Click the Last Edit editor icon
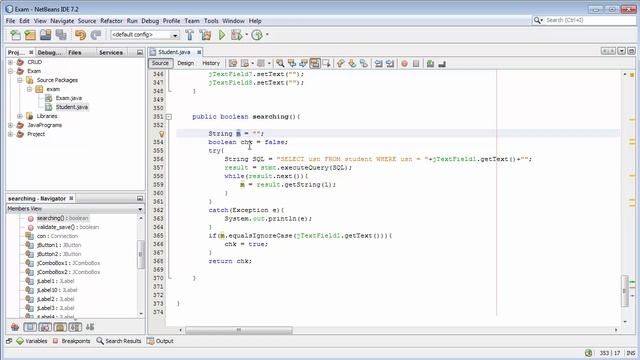The height and width of the screenshot is (360, 640). 233,63
